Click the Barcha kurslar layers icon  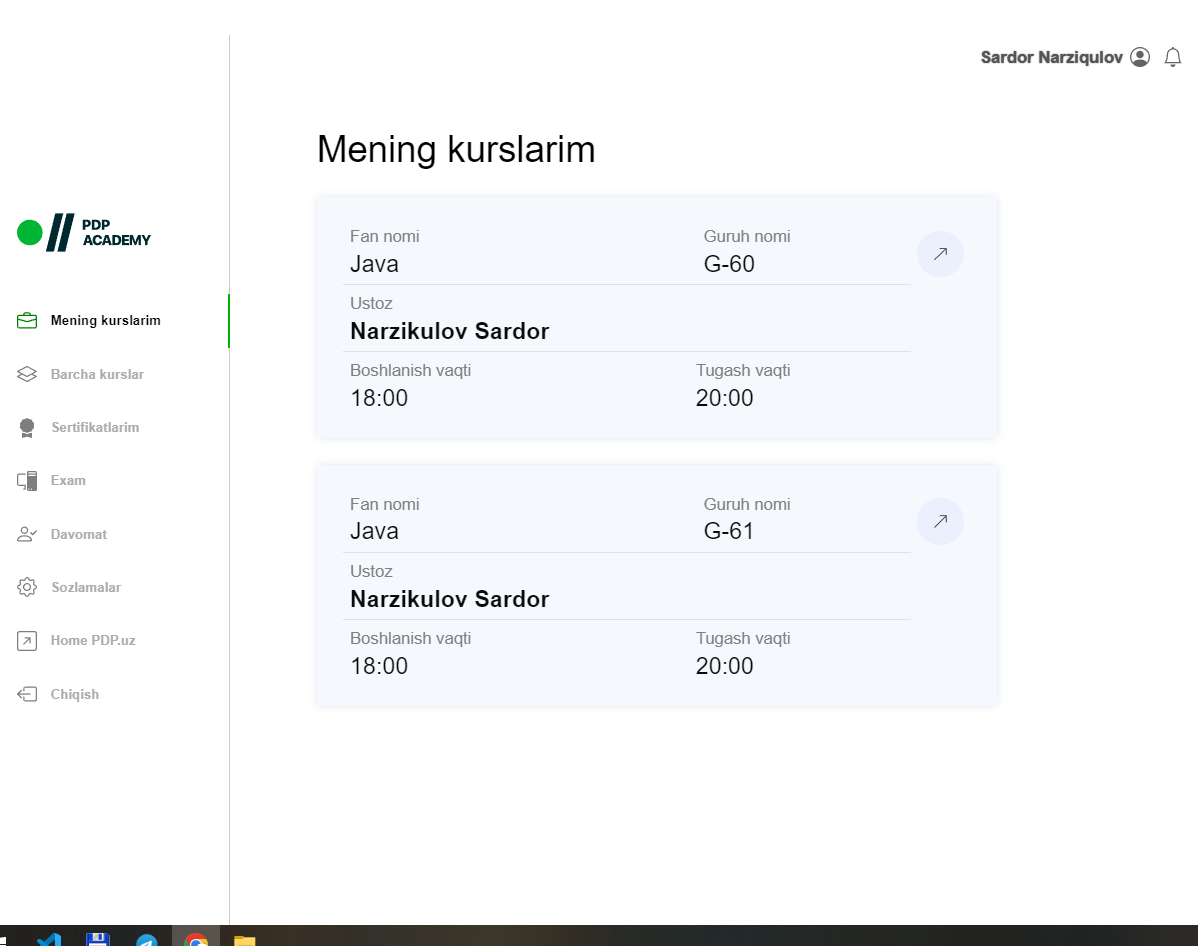pos(27,374)
